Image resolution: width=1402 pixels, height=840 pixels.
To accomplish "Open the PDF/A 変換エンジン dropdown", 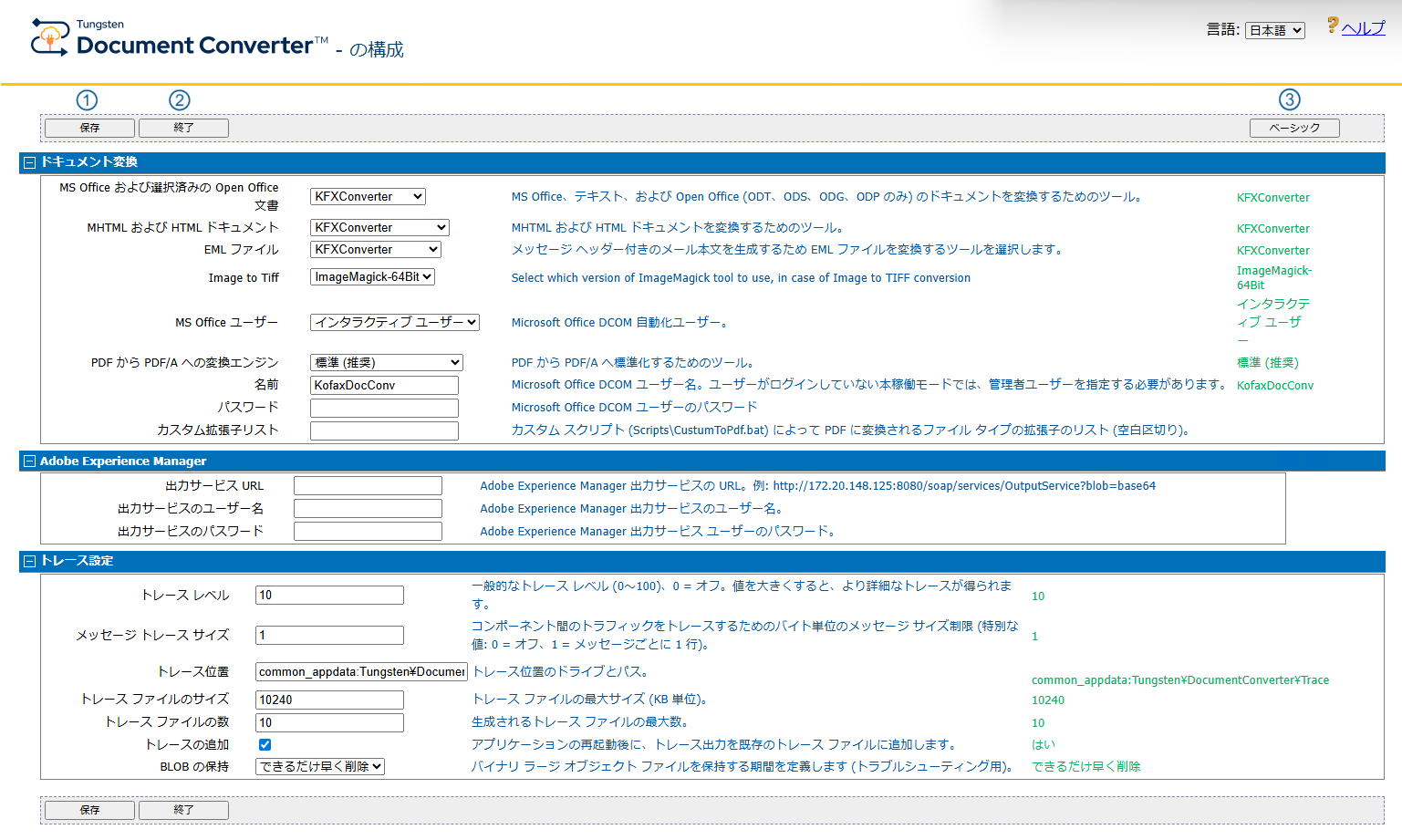I will click(387, 362).
